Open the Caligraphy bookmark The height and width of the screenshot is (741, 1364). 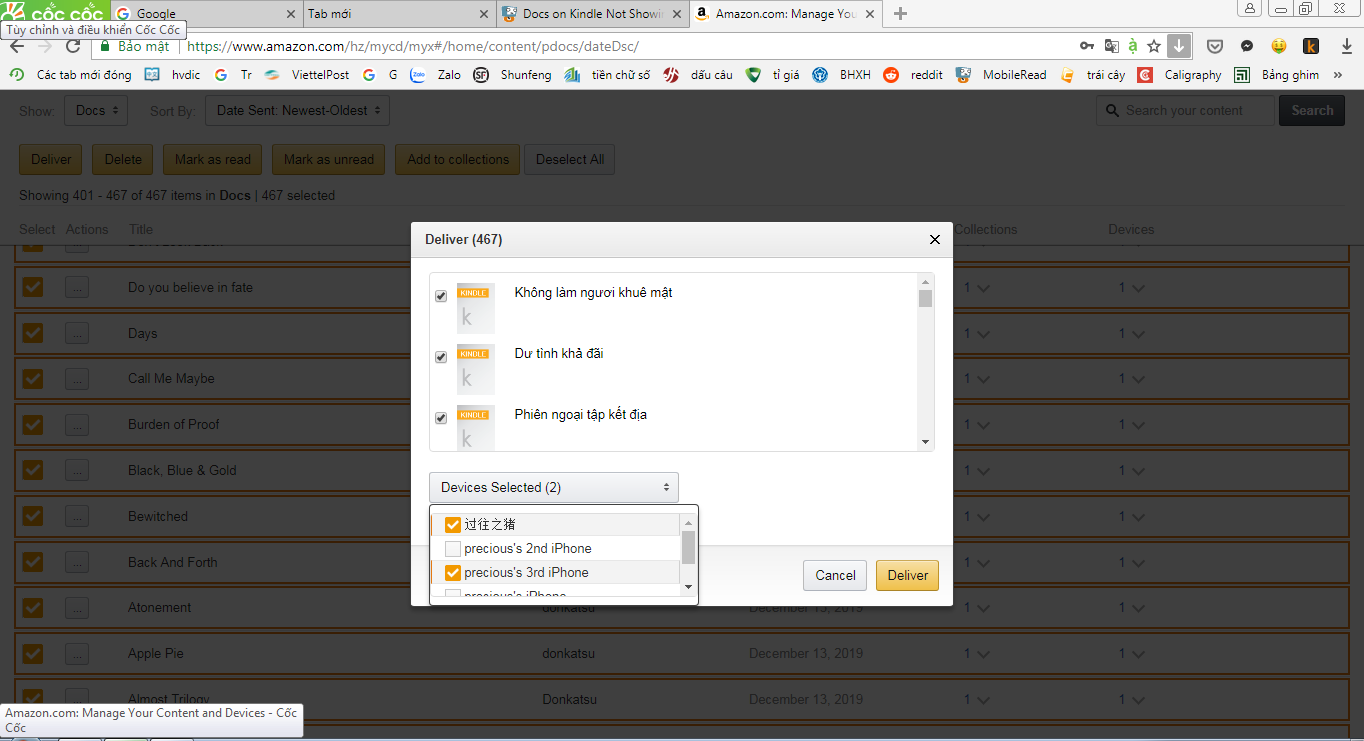1180,75
